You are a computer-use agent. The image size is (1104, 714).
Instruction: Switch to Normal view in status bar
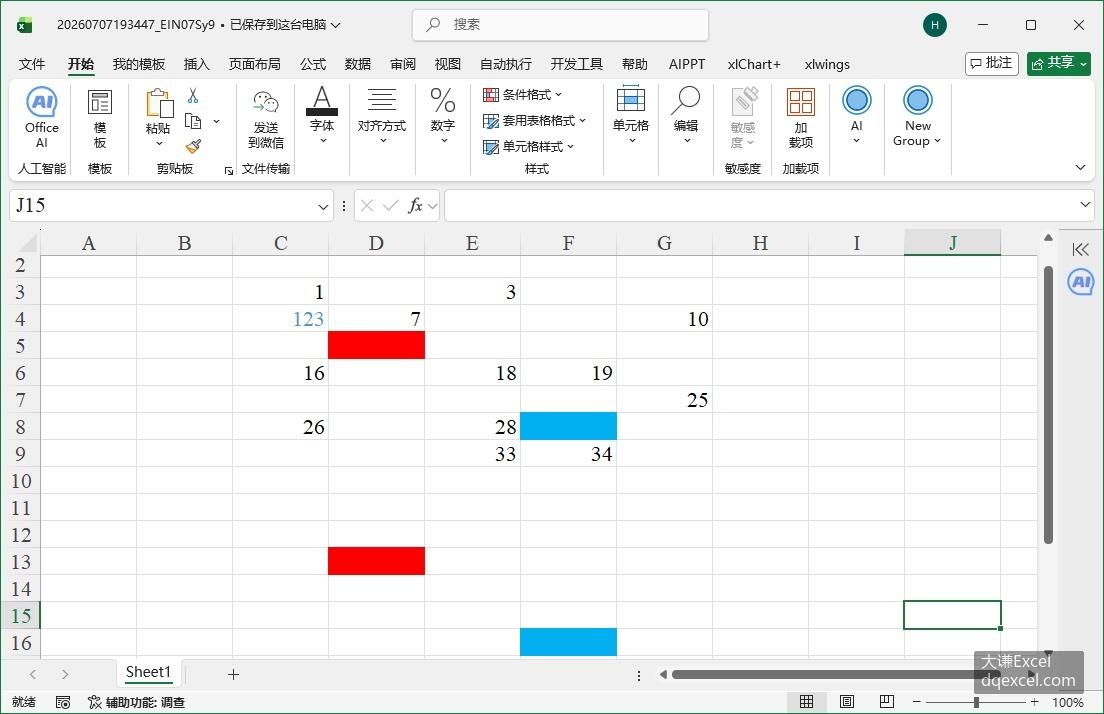[806, 701]
